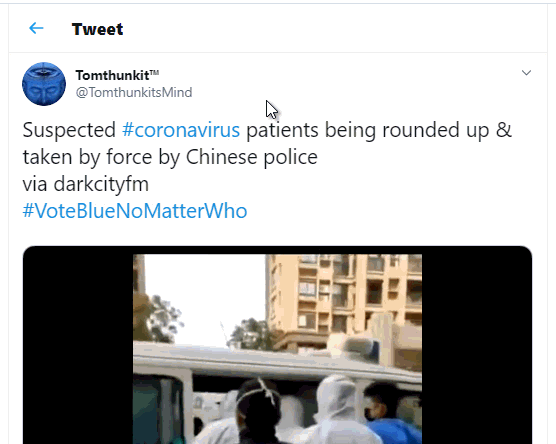
Task: Click the Tweet header title
Action: point(97,29)
